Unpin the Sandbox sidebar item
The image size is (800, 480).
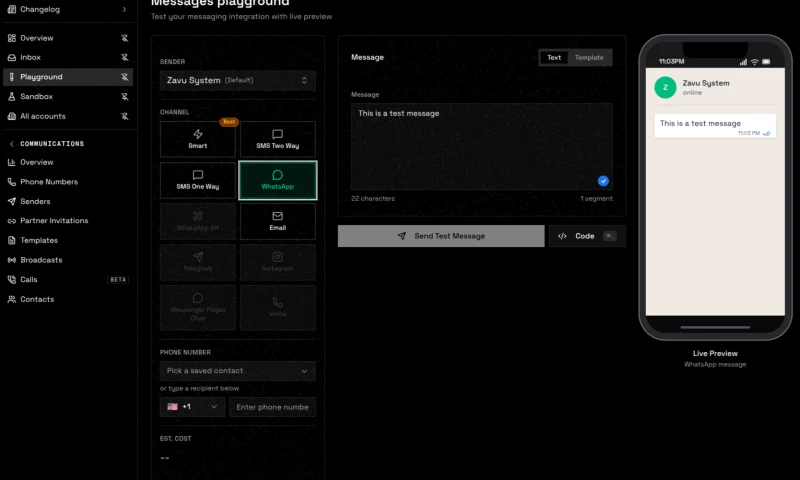pos(124,96)
